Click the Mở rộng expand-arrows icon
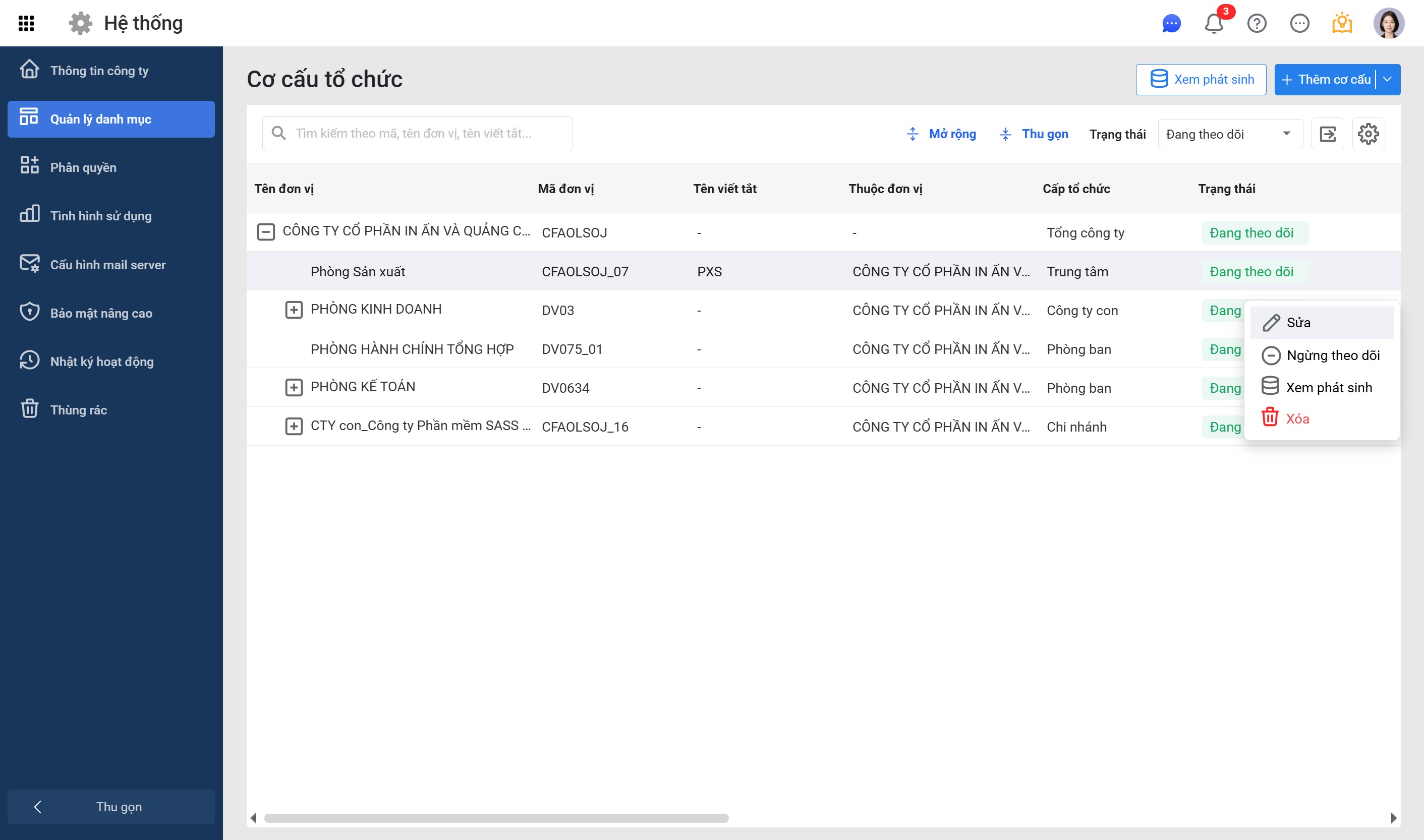 coord(913,134)
